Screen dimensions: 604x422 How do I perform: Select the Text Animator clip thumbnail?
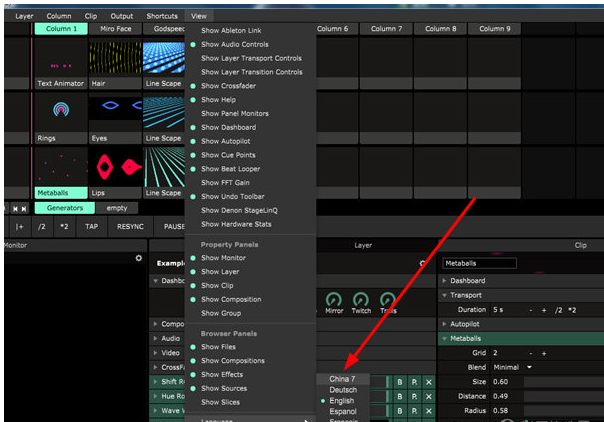[x=61, y=59]
